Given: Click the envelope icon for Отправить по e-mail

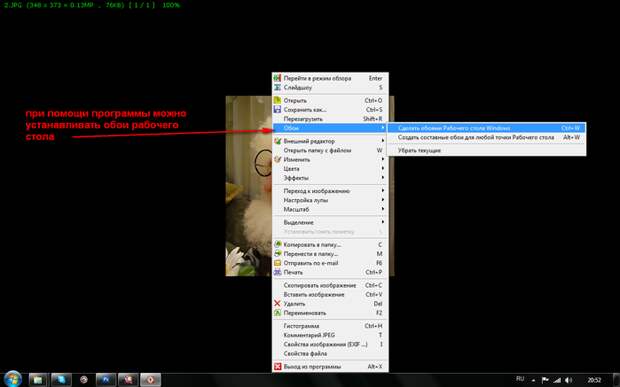Looking at the screenshot, I should coord(278,263).
